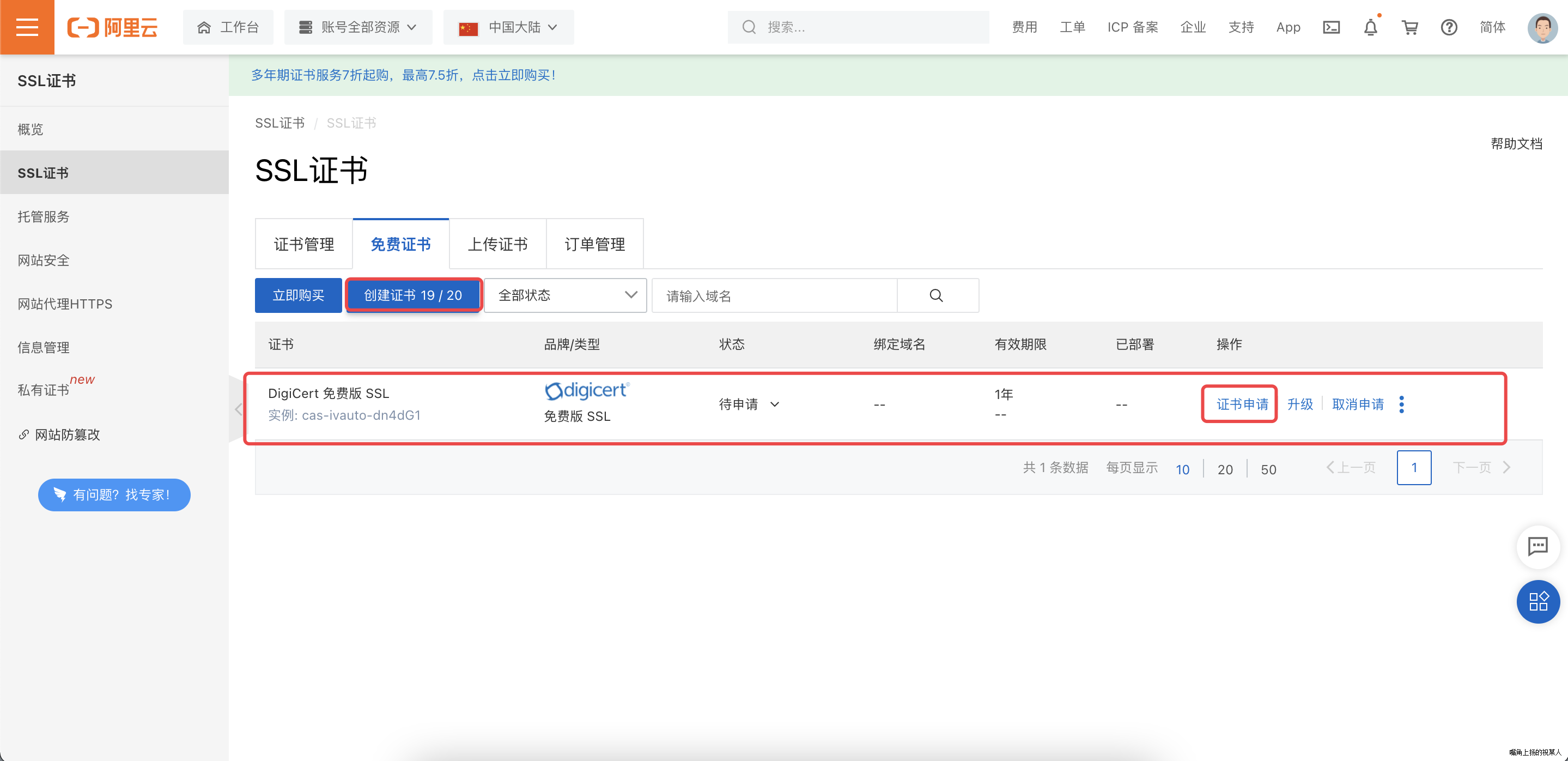Open 支持 in the top bar

tap(1241, 27)
